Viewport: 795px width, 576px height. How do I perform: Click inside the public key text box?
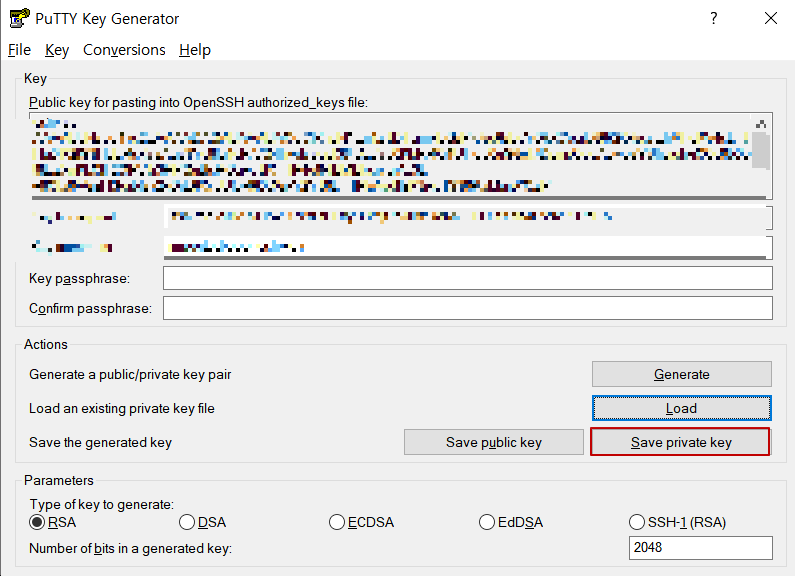[390, 156]
